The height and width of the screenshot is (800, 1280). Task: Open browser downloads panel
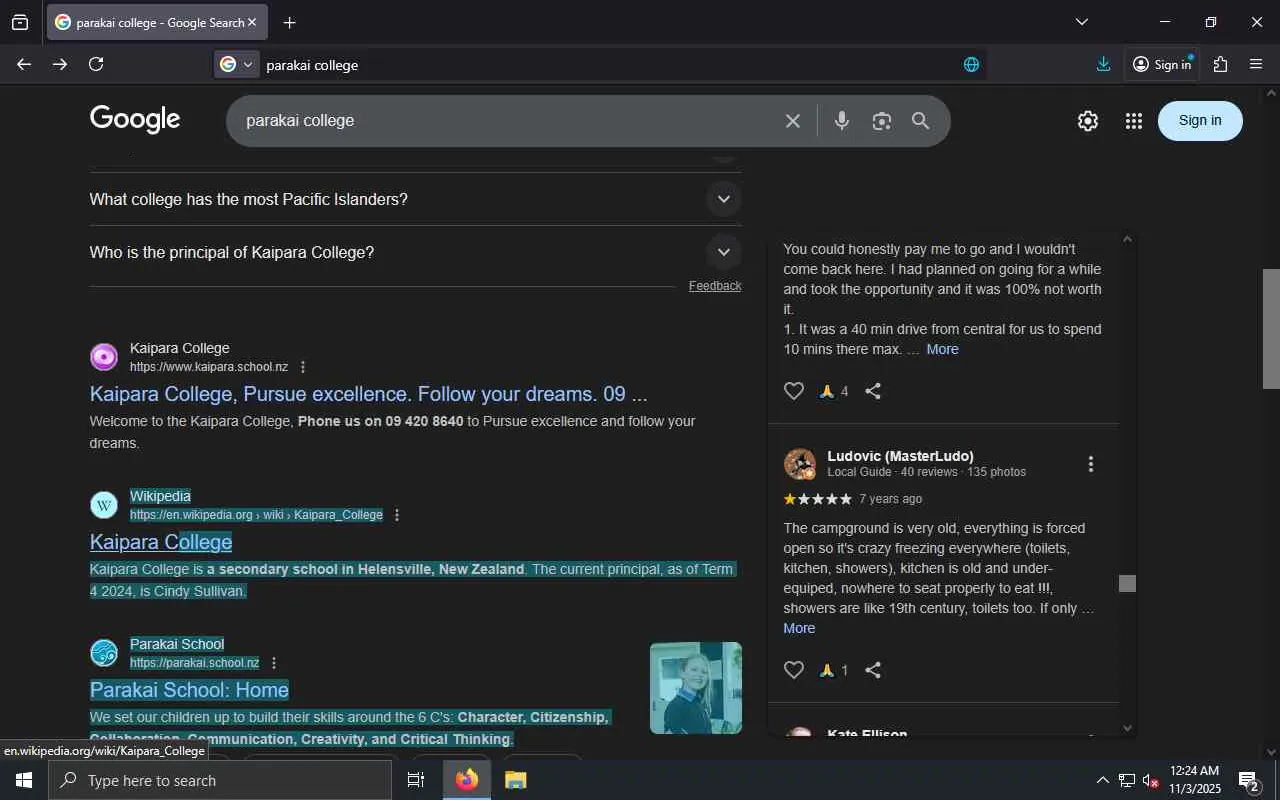point(1103,64)
